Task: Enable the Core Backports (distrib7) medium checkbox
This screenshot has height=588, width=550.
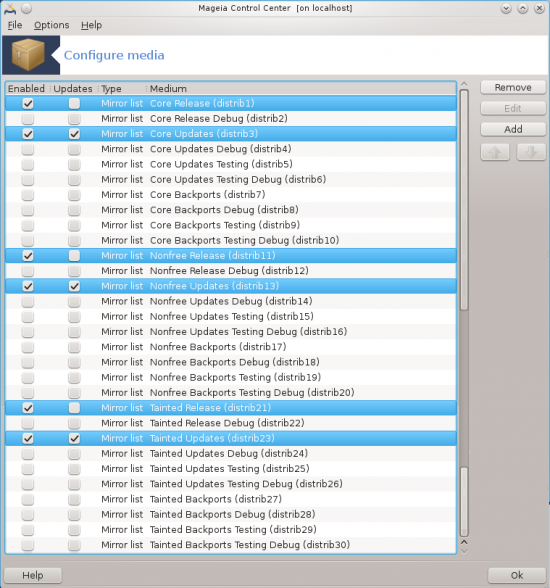Action: (x=28, y=195)
